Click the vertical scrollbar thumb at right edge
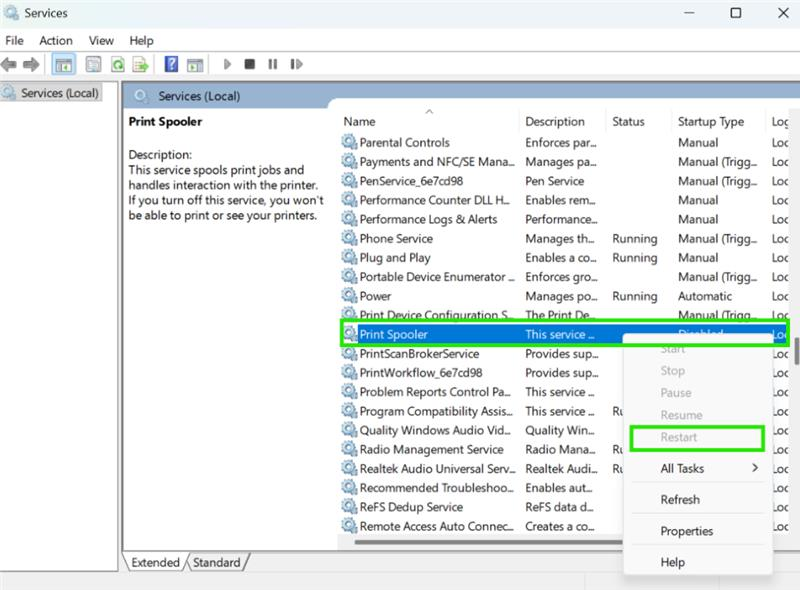The width and height of the screenshot is (800, 590). point(796,351)
